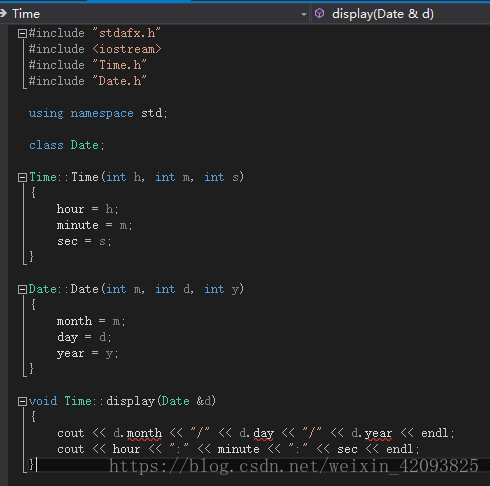
Task: Click the purple cube icon beside display(Date & d)
Action: 319,14
